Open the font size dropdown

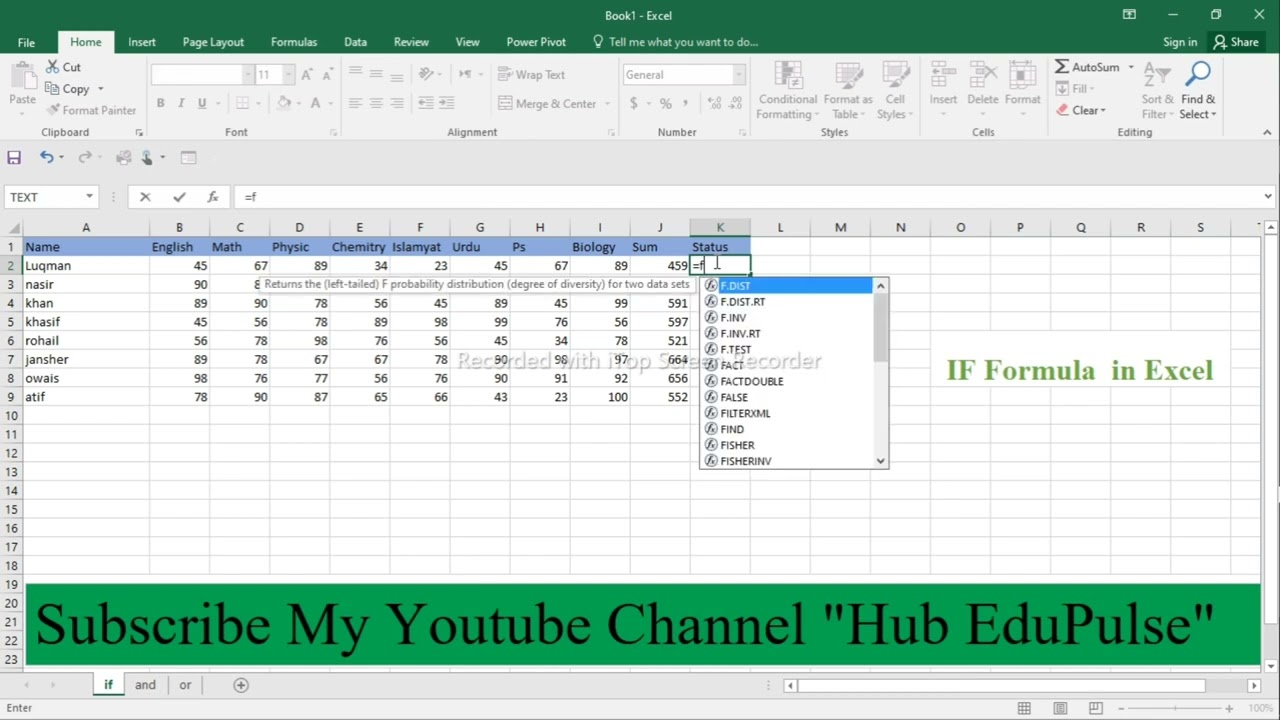288,75
